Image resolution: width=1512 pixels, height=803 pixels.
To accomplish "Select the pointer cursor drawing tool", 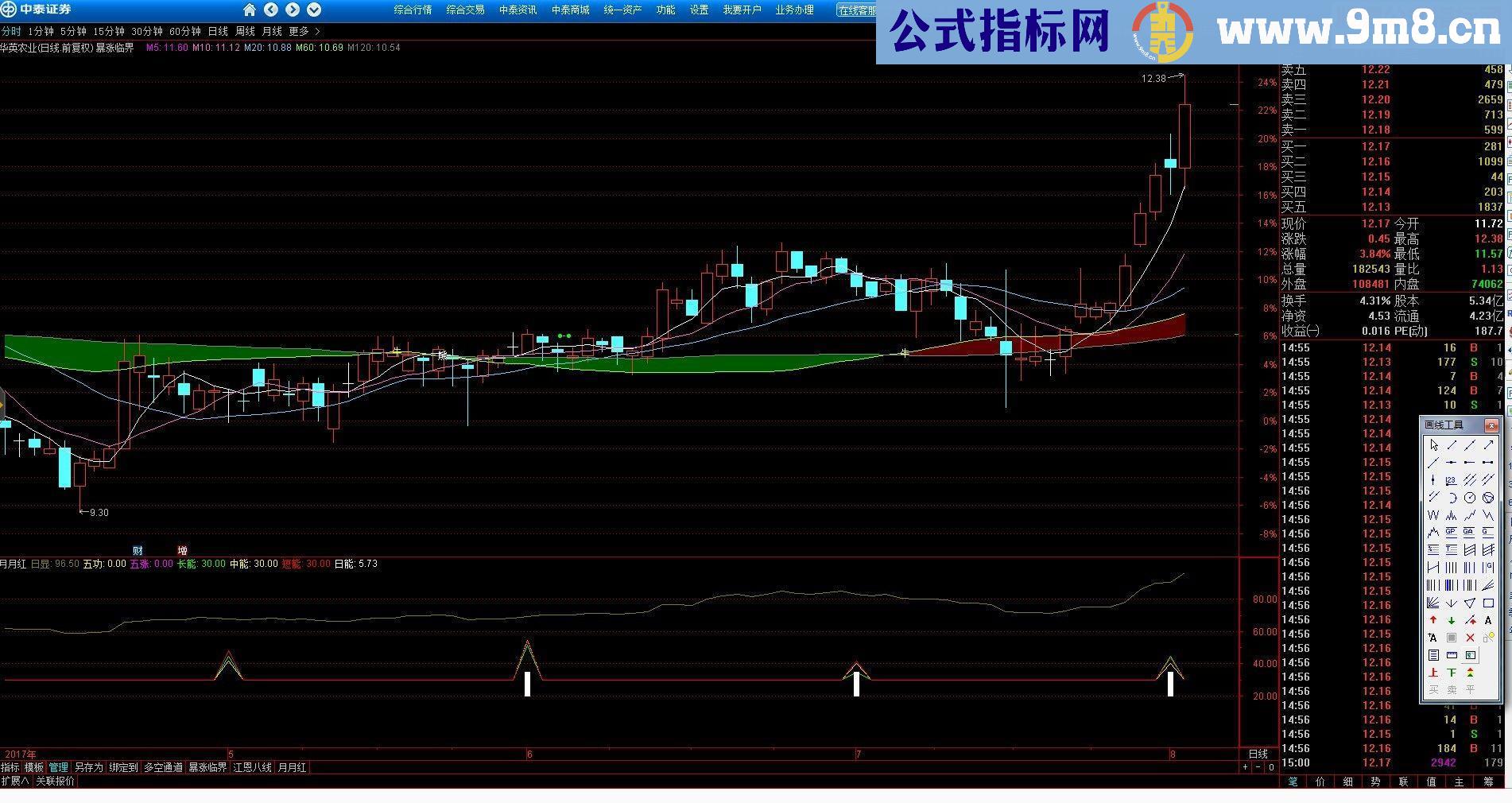I will (1433, 445).
